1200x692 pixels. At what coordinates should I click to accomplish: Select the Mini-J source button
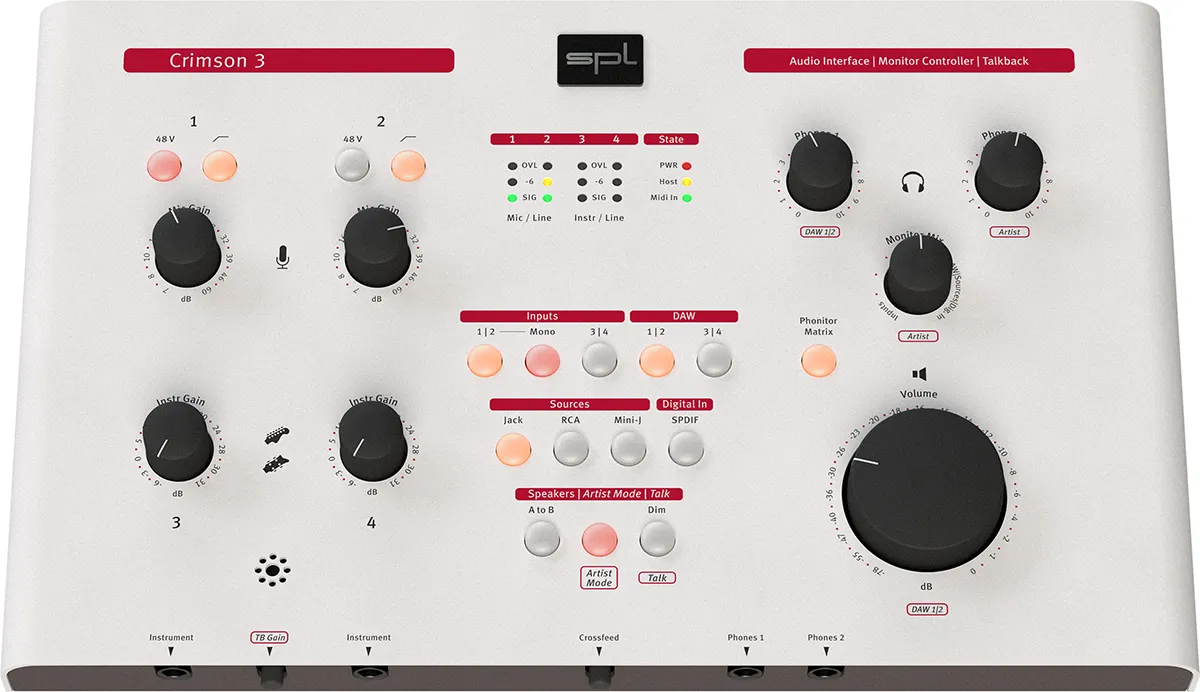coord(628,448)
